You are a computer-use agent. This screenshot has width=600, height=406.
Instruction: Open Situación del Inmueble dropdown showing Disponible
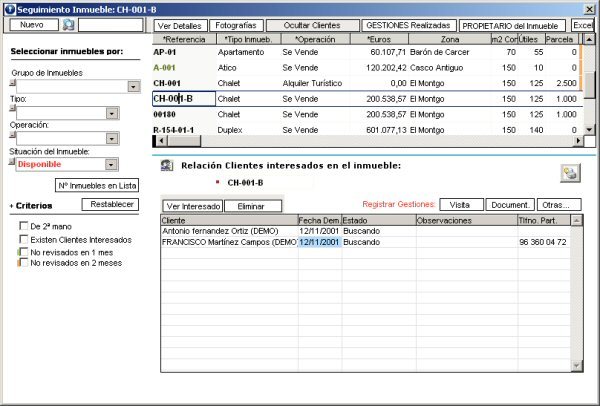coord(111,165)
